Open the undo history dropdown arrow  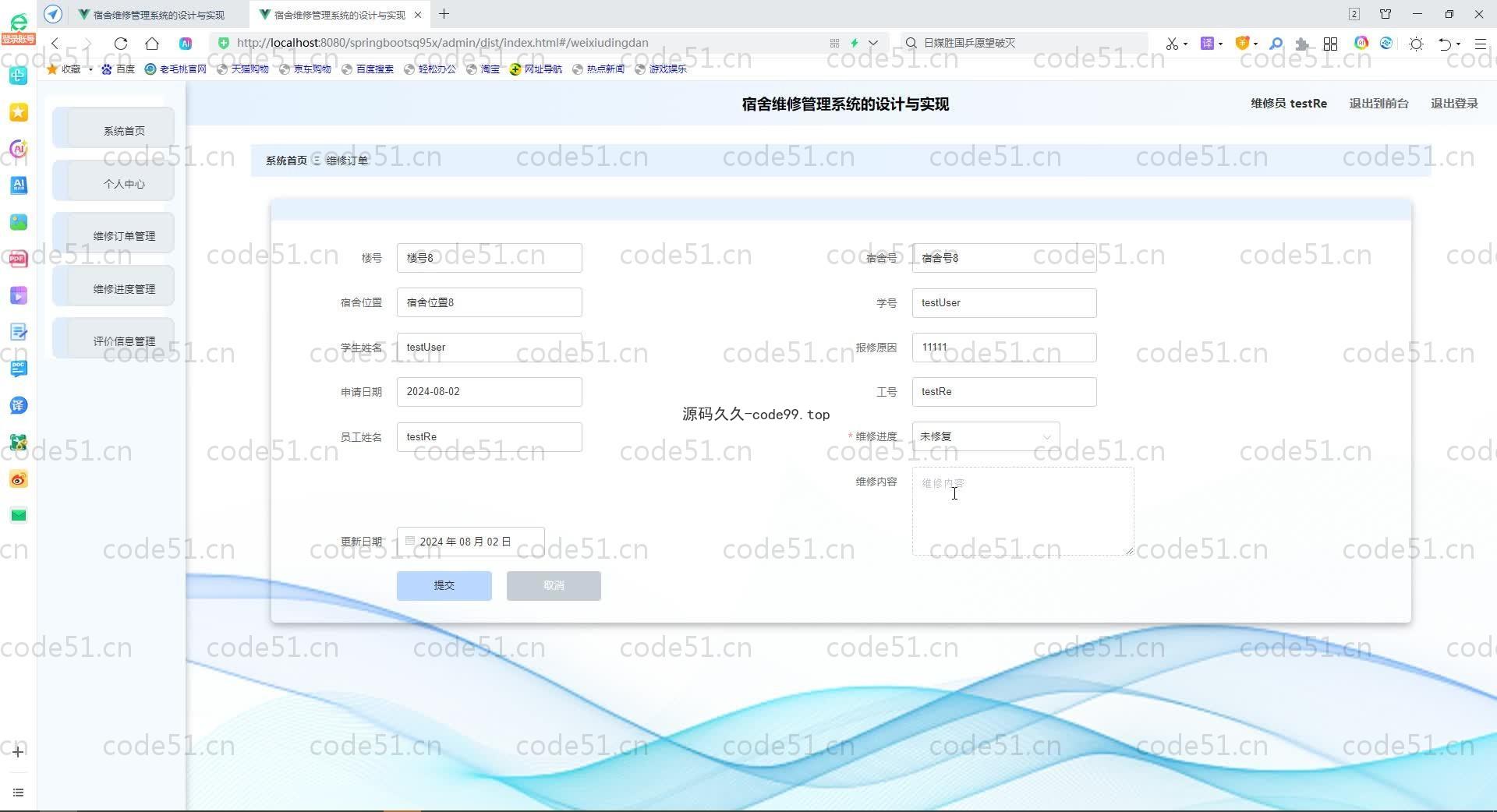(x=1458, y=44)
